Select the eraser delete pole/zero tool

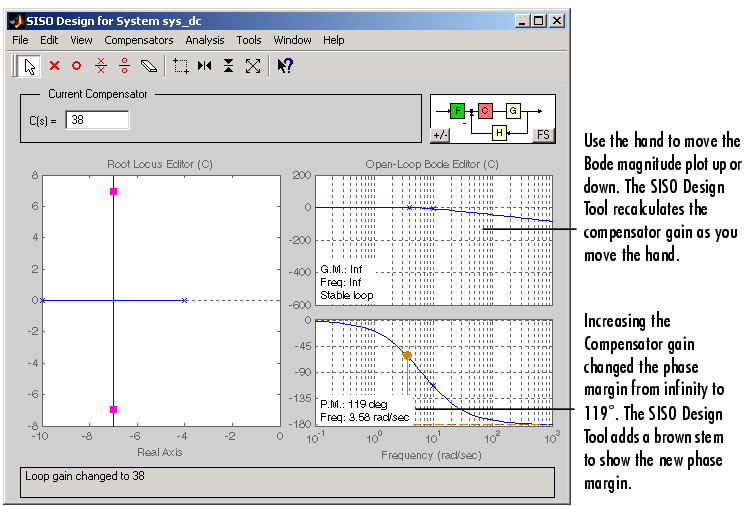(149, 66)
